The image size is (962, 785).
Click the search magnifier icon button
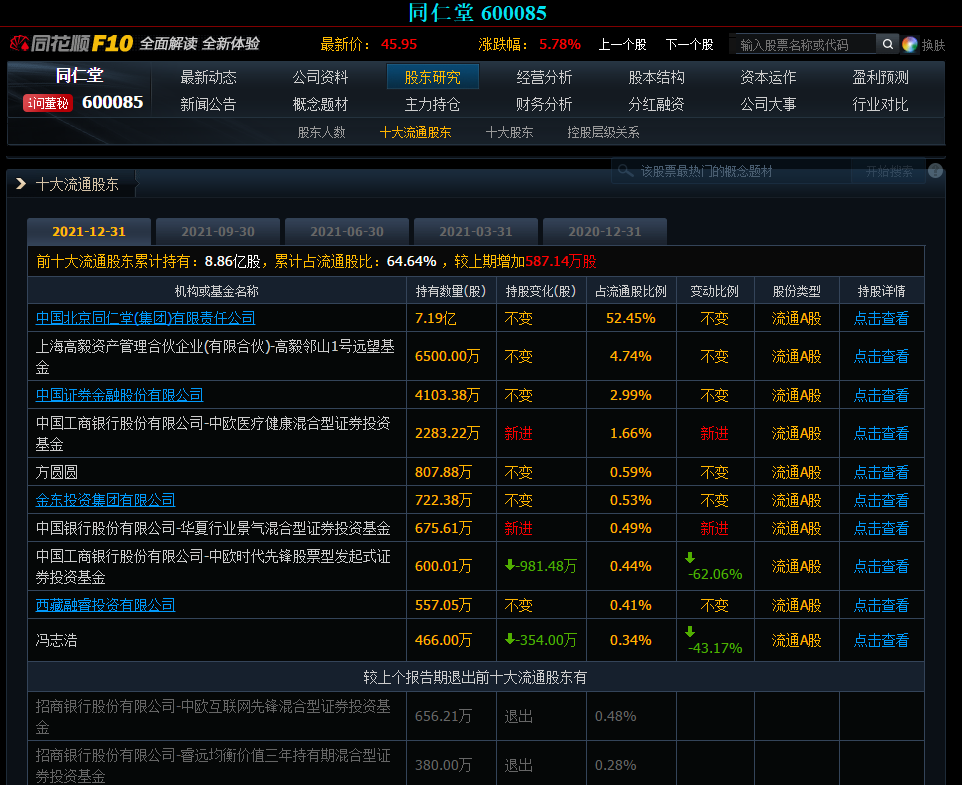tap(887, 44)
